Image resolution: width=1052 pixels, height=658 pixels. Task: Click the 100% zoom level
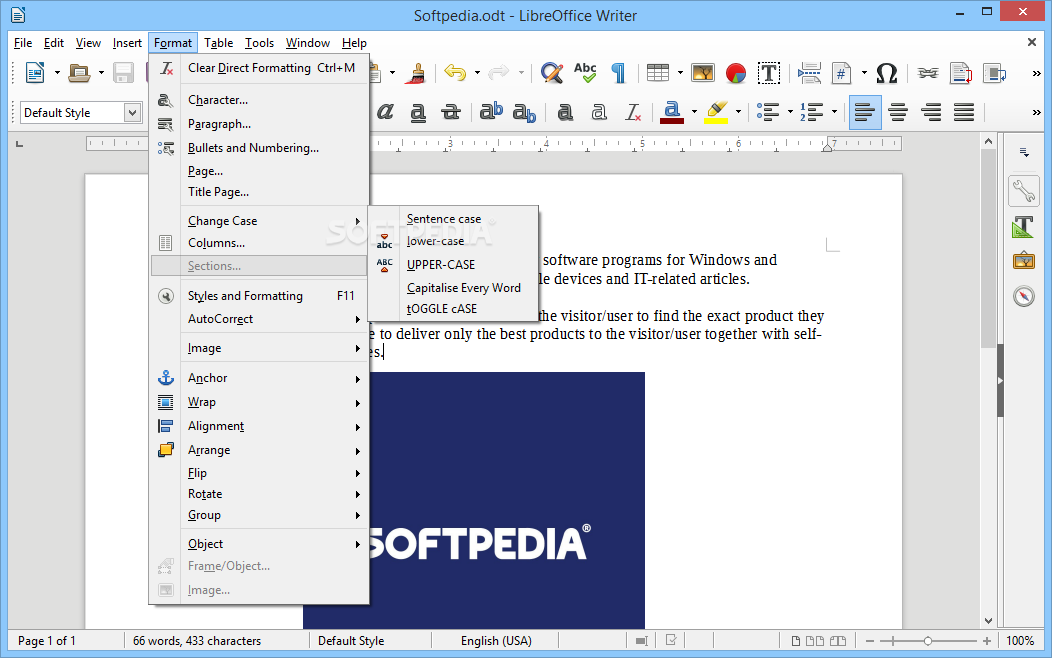(1020, 641)
